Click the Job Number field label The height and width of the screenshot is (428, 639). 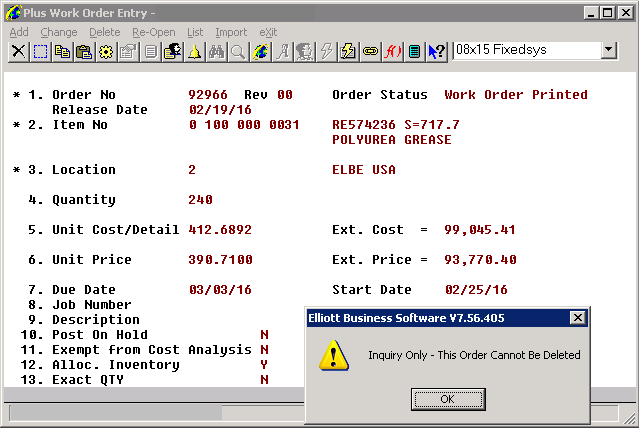tap(92, 304)
